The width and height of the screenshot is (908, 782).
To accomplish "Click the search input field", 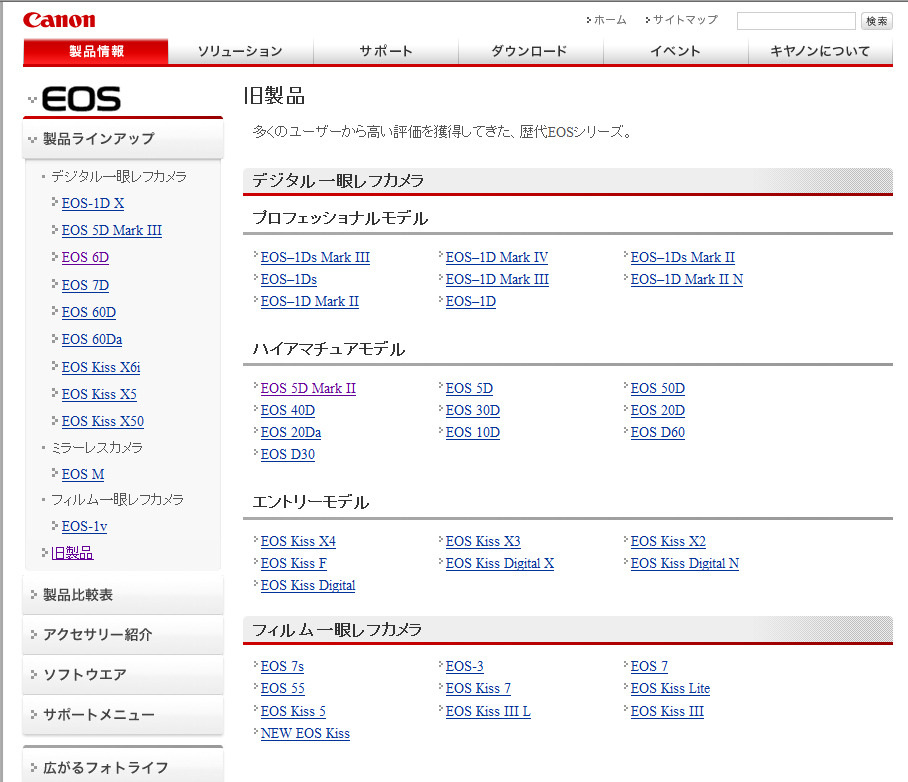I will (795, 21).
